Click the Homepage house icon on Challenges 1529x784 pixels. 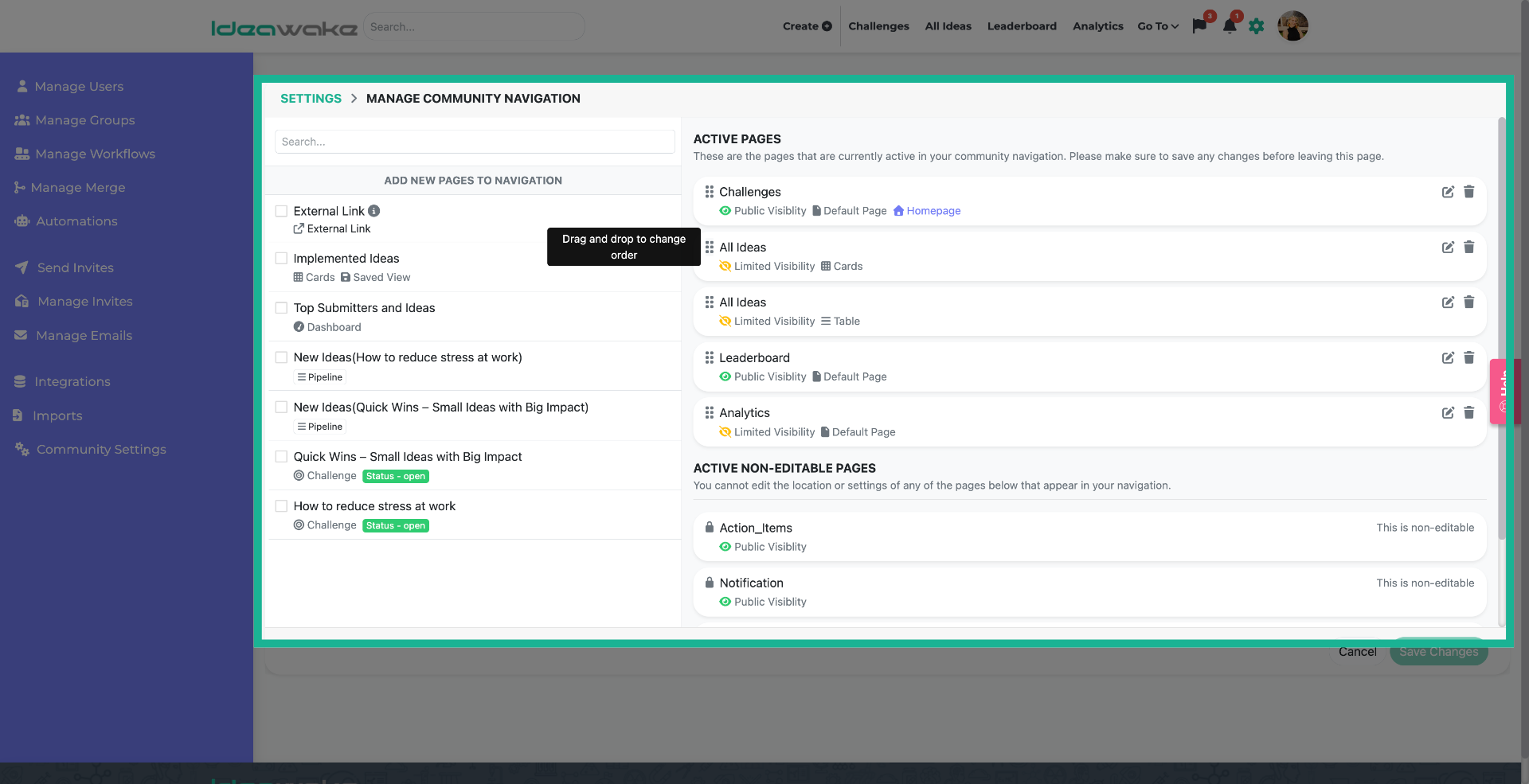[x=898, y=211]
